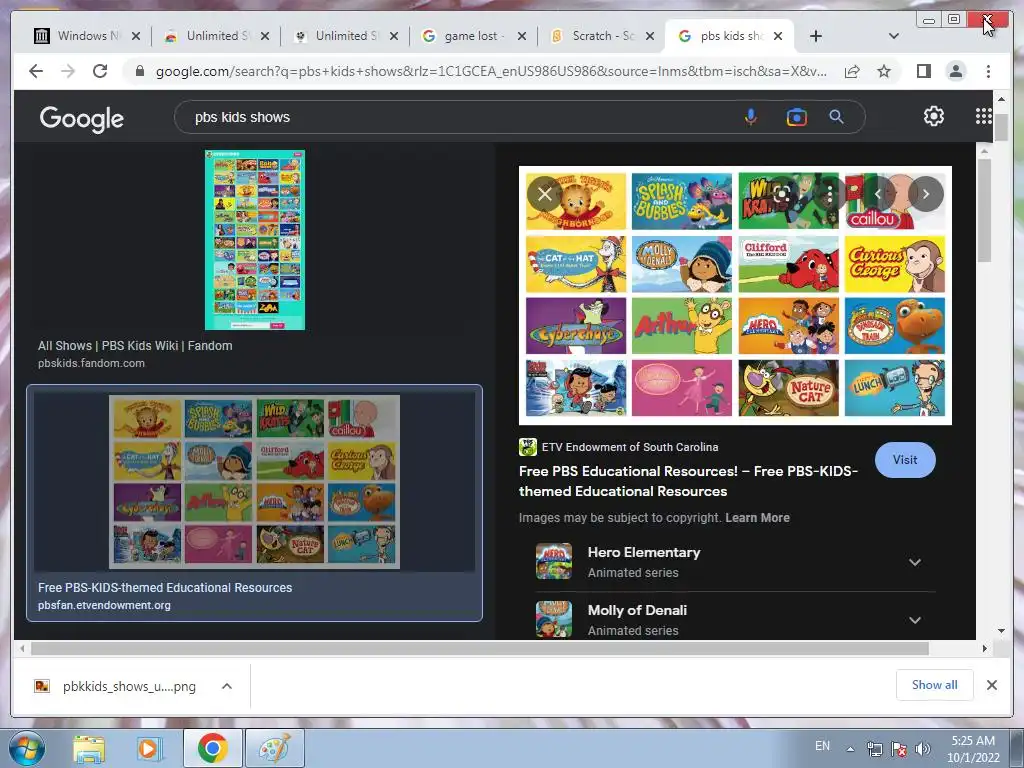Click the horizontal scrollbar at page bottom
The image size is (1024, 768).
(480, 648)
